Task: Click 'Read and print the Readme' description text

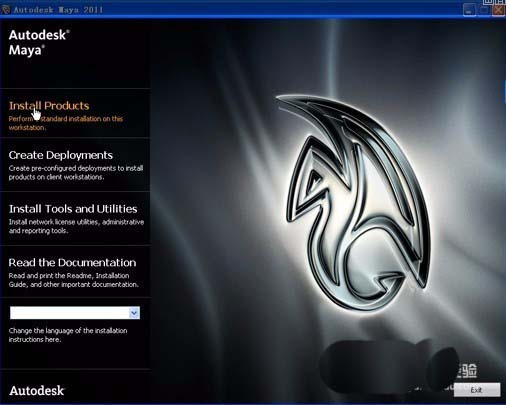Action: [74, 280]
